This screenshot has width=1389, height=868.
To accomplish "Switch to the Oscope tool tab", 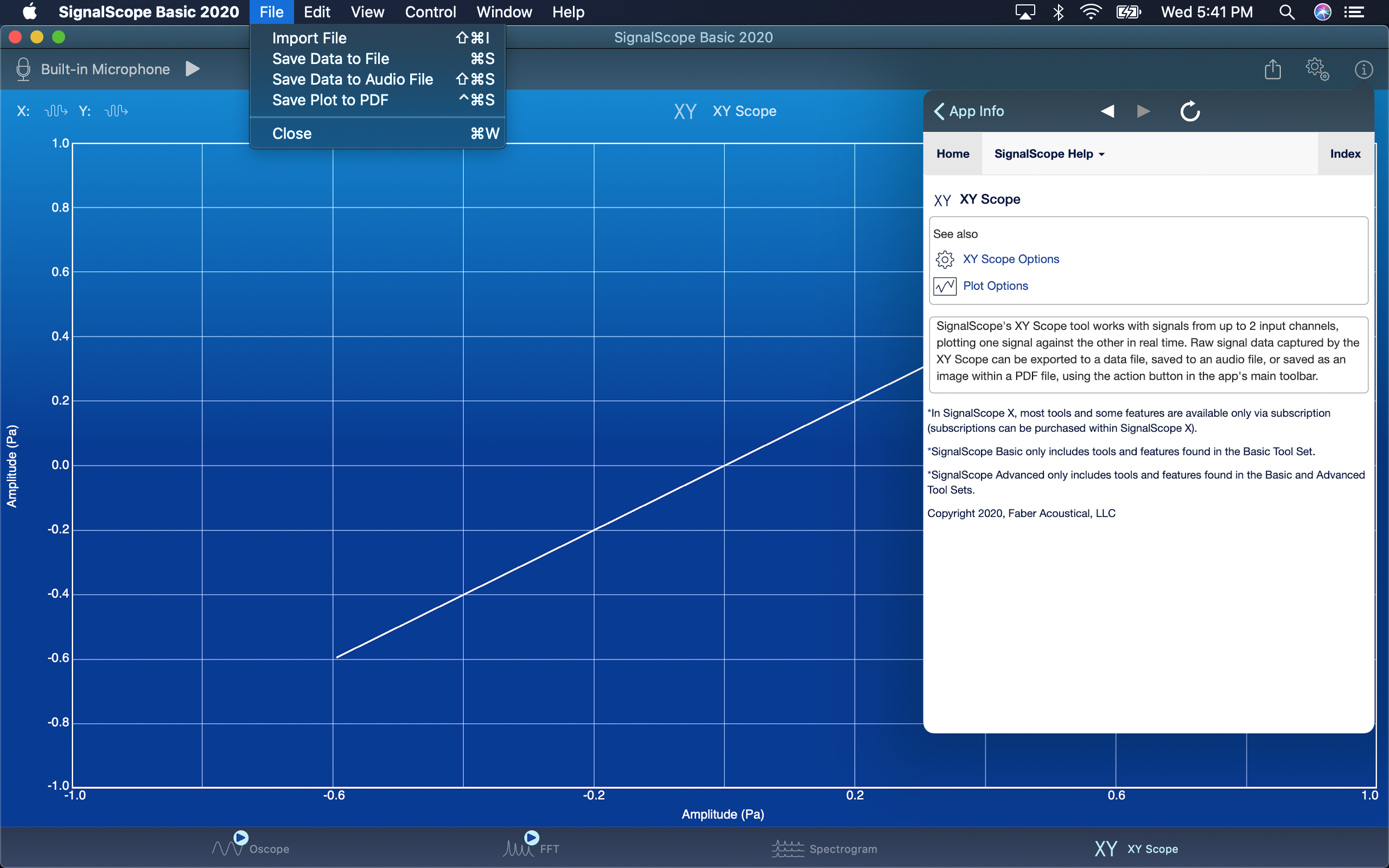I will [250, 847].
